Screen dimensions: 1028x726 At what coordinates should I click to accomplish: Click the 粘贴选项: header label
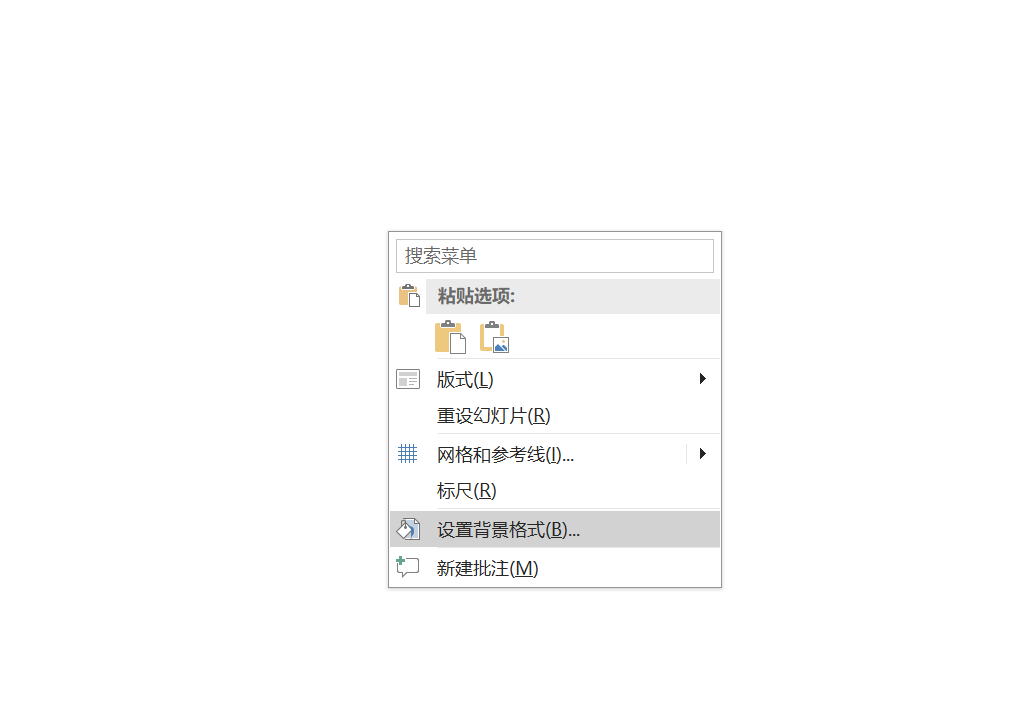pos(477,296)
